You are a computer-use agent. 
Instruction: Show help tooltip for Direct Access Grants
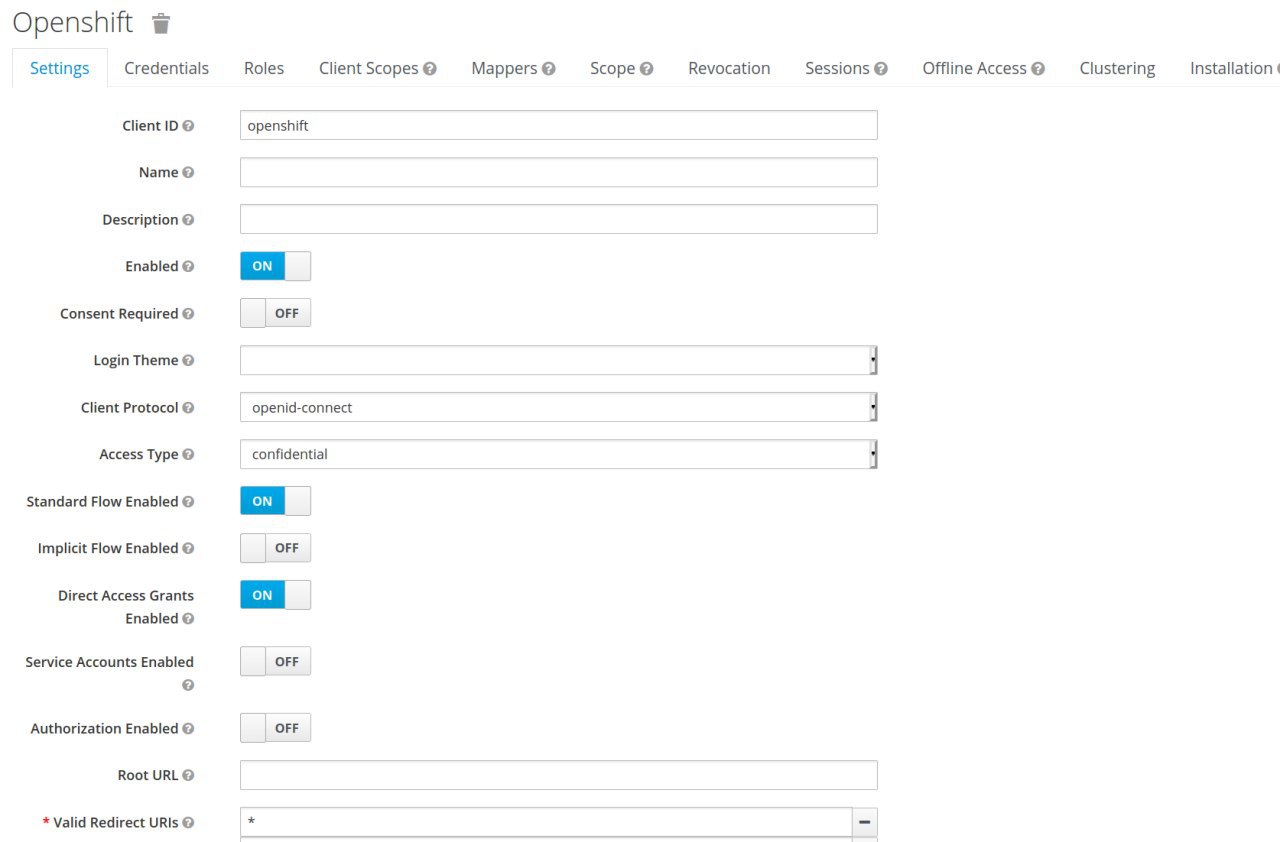(188, 619)
